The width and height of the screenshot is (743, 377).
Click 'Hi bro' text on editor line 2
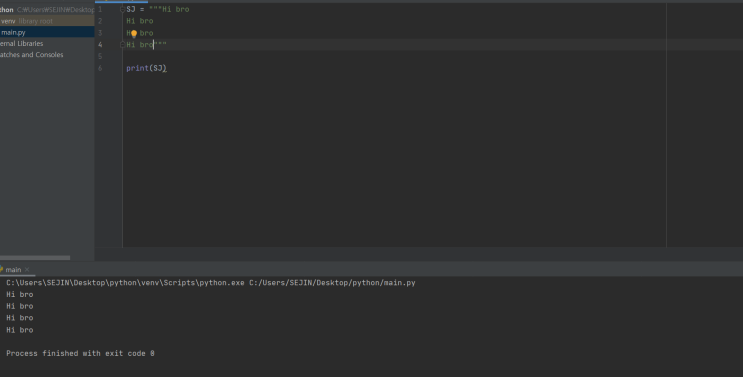pos(140,21)
